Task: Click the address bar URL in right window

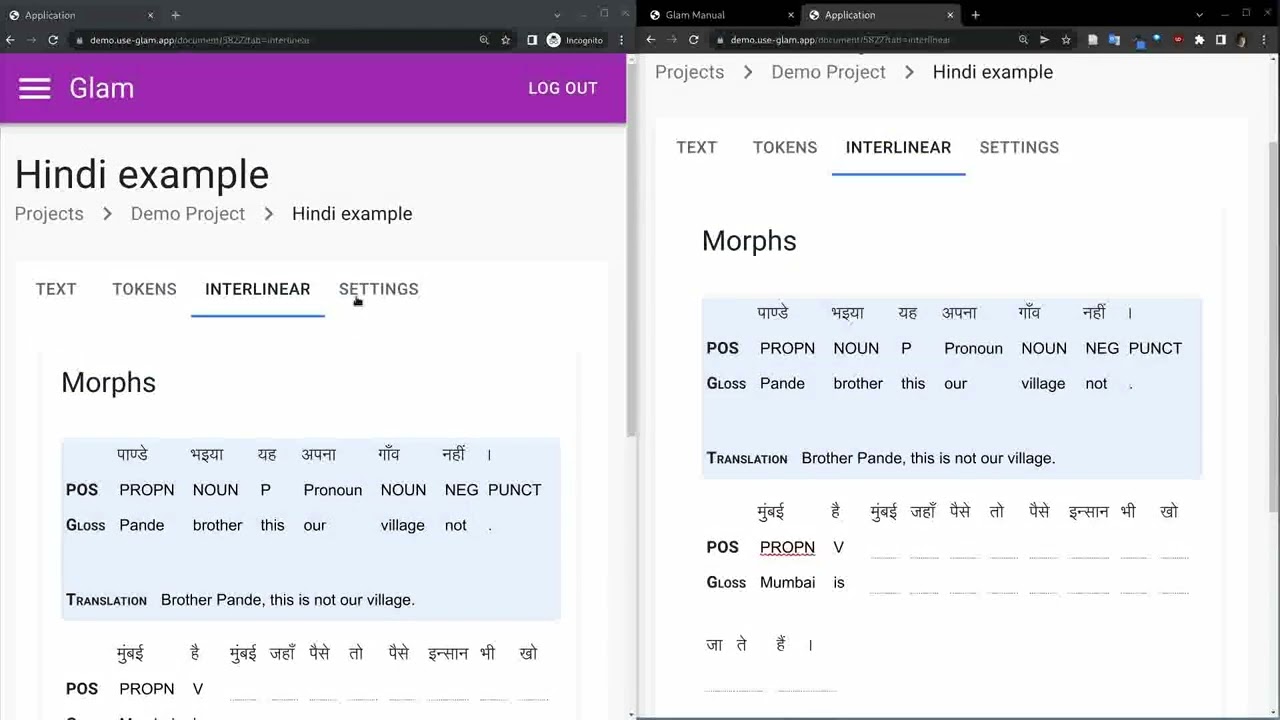Action: tap(840, 40)
